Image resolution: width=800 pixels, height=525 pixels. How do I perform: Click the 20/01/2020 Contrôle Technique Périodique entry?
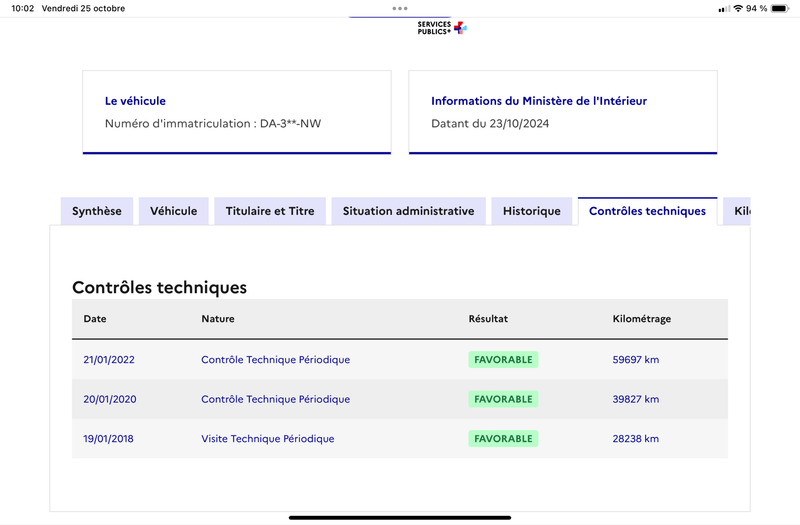[x=276, y=399]
